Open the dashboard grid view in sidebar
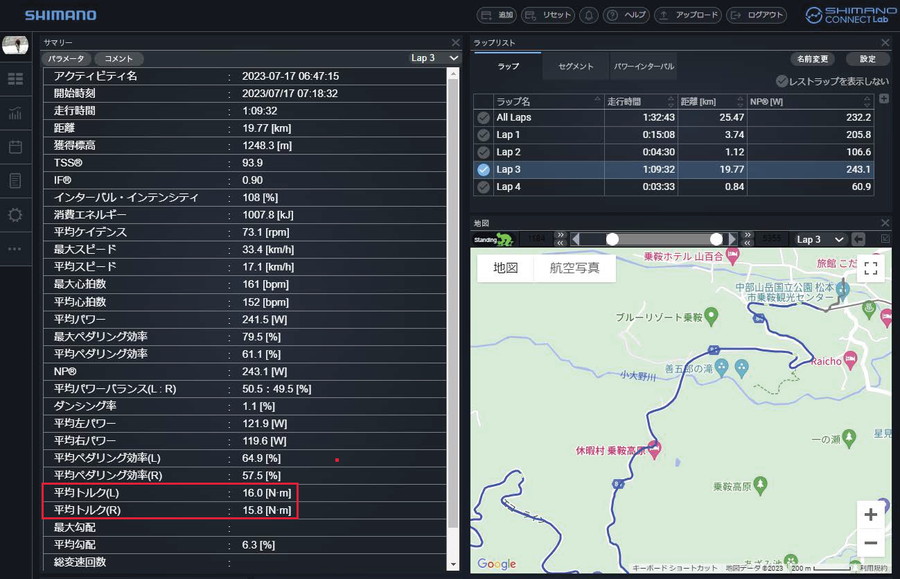Image resolution: width=900 pixels, height=579 pixels. (15, 79)
